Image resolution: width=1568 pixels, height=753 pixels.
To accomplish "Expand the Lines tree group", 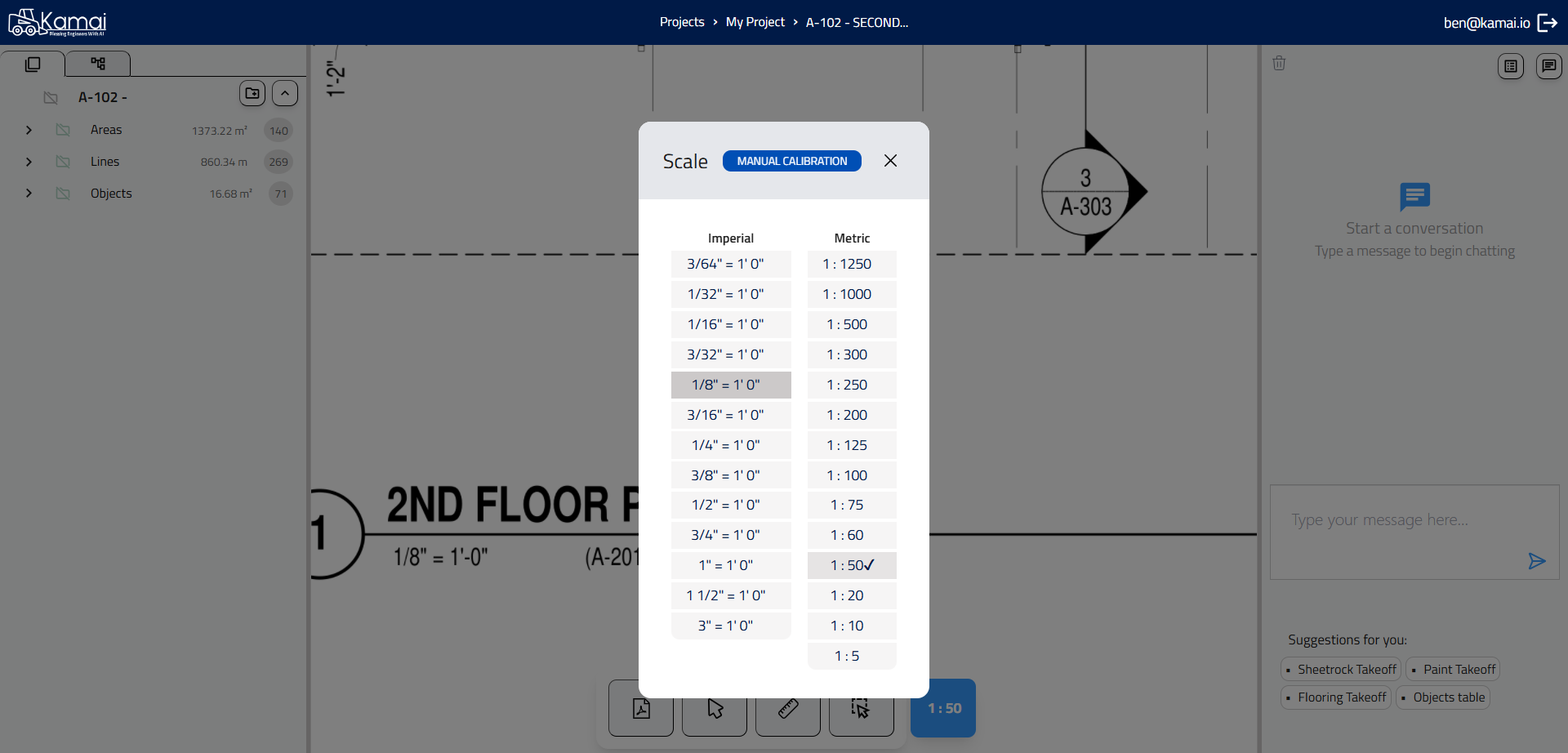I will click(x=29, y=162).
